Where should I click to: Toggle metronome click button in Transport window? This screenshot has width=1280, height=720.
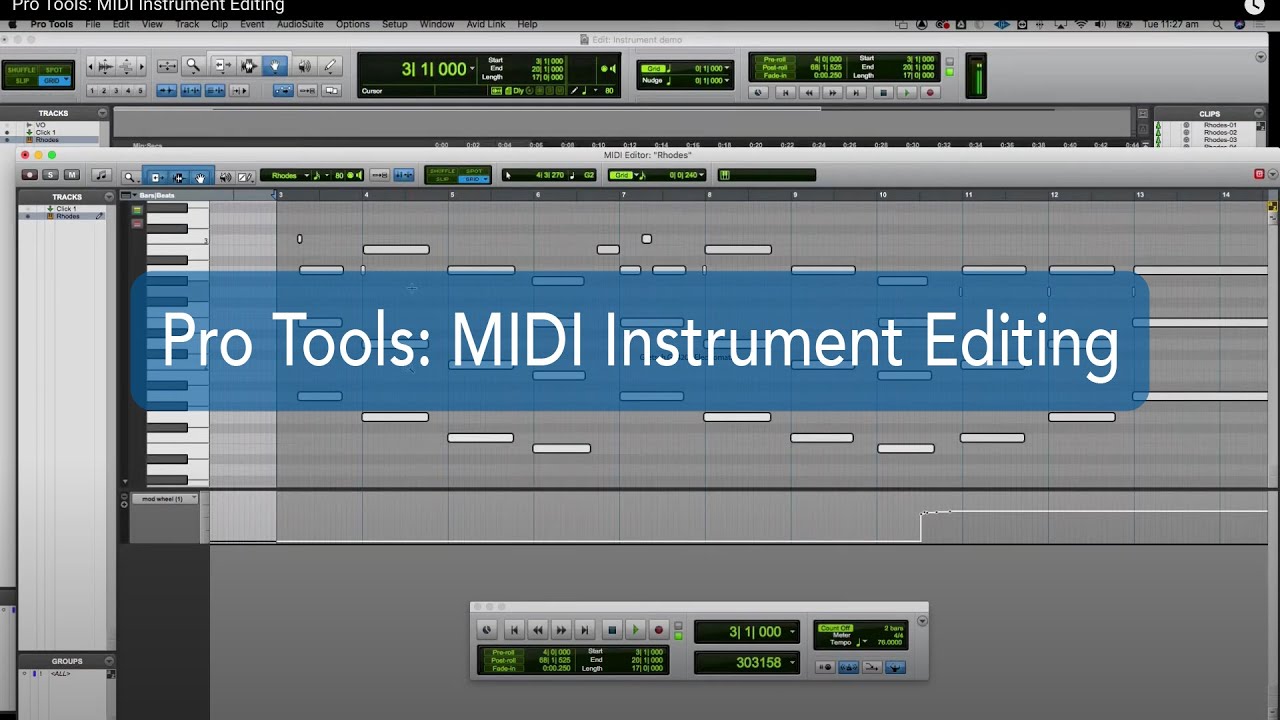point(849,667)
